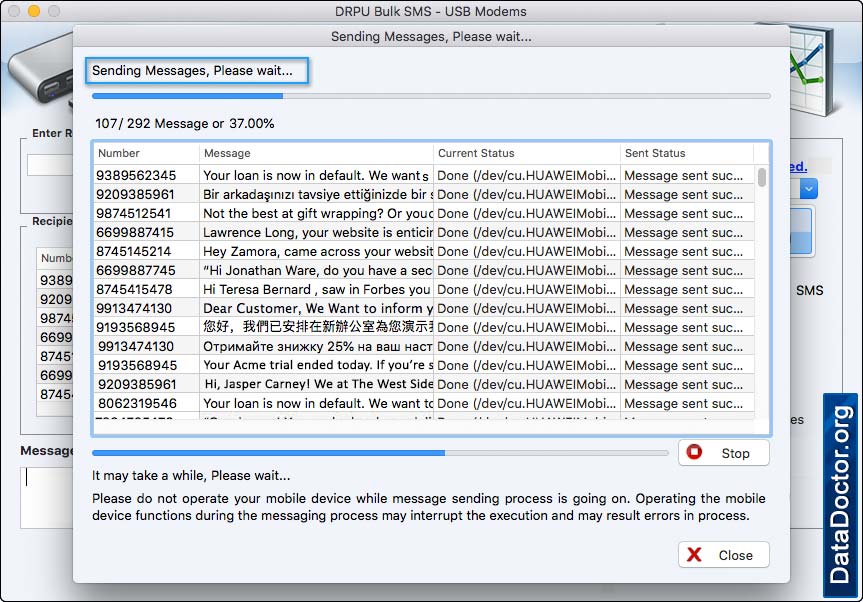Click the Current Status column header

coord(527,153)
